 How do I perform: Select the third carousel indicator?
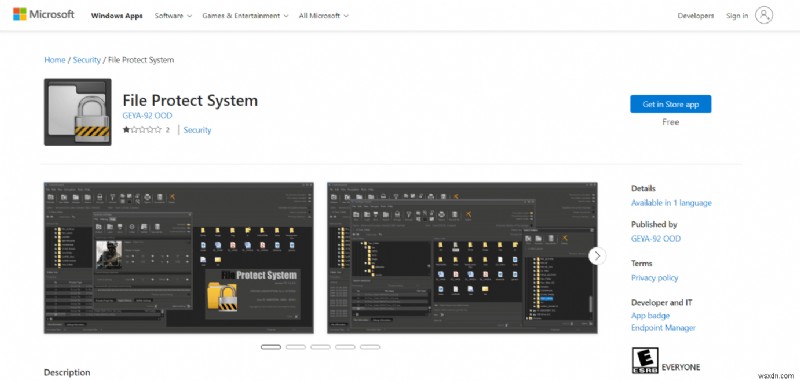[x=320, y=347]
